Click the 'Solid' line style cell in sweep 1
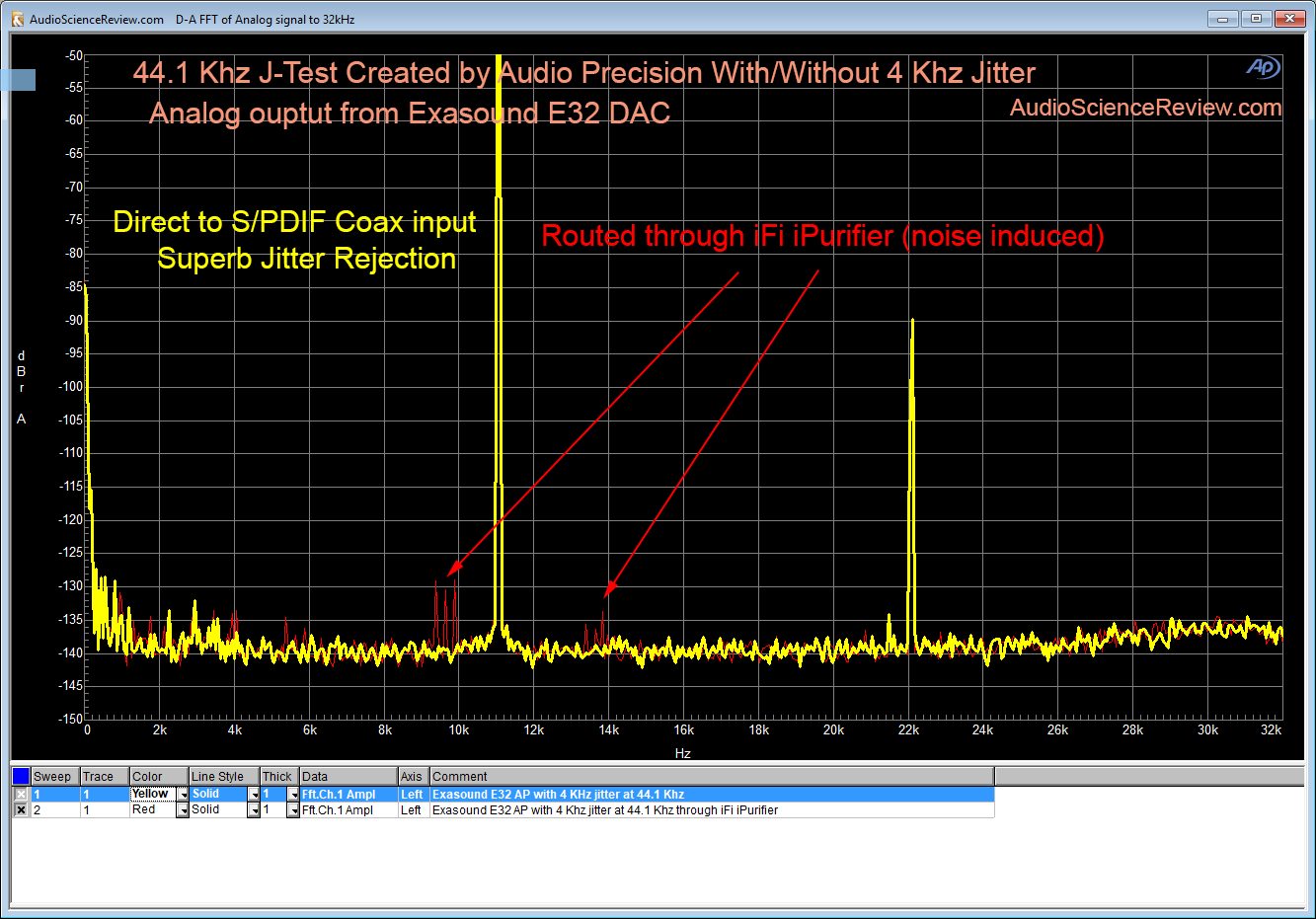The image size is (1316, 919). [218, 794]
